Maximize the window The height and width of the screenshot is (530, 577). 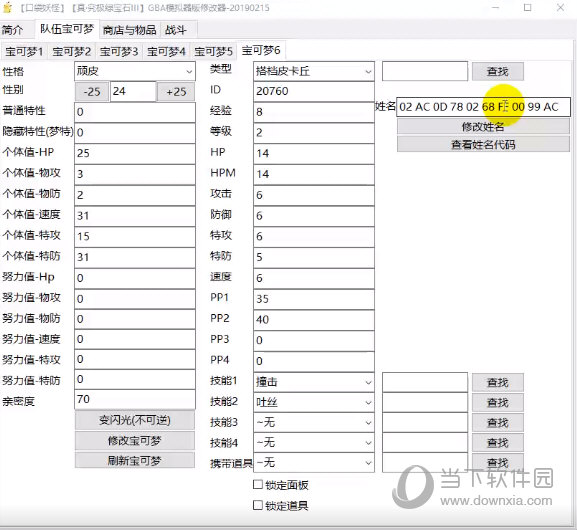(527, 7)
